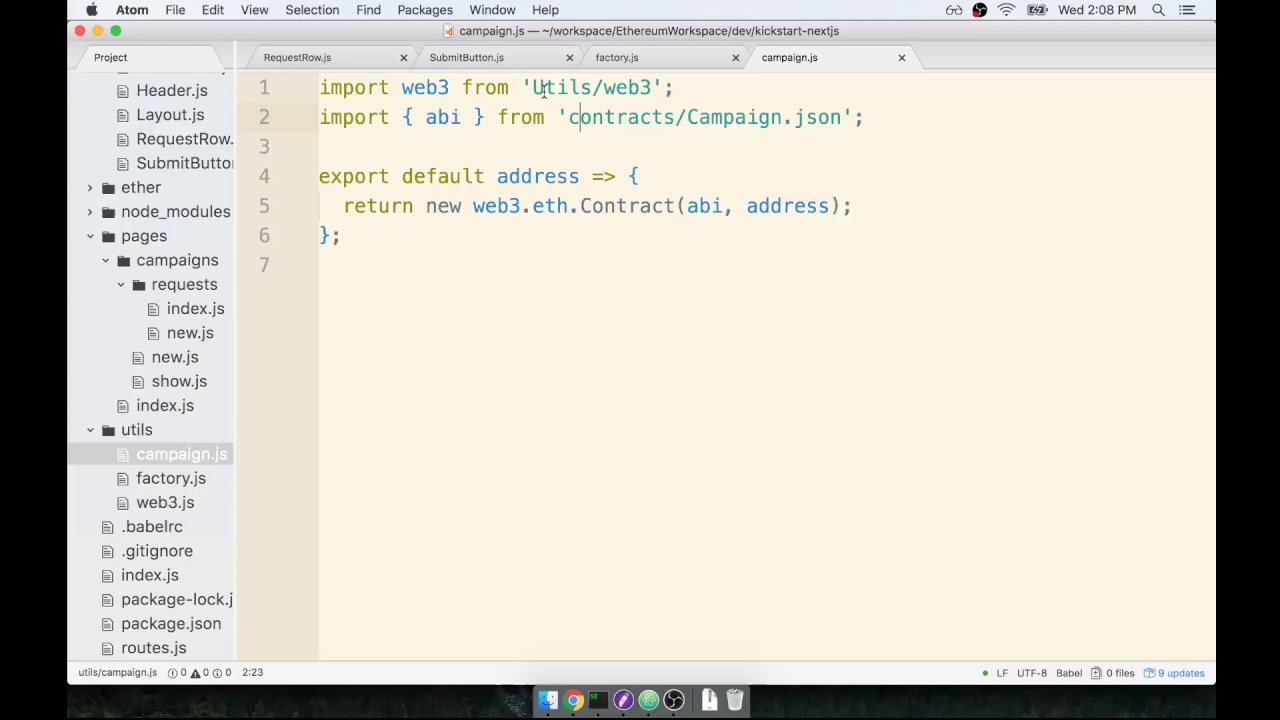Click the green status dot in status bar
1280x720 pixels.
(x=985, y=673)
